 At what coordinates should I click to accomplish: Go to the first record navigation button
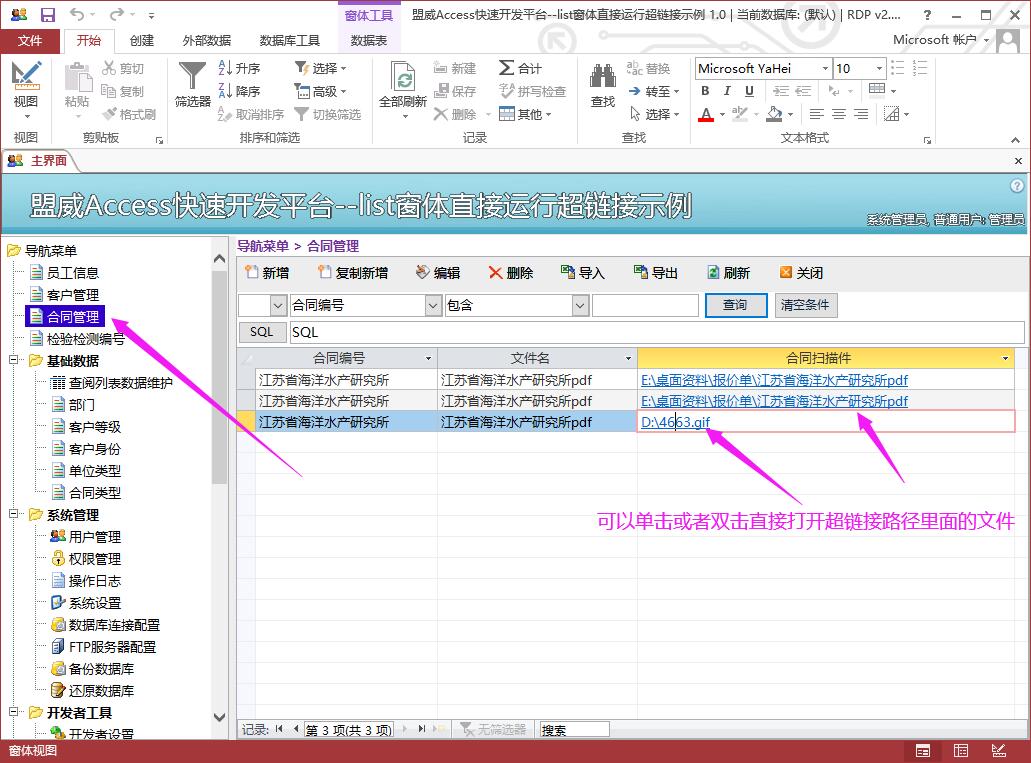click(x=279, y=729)
